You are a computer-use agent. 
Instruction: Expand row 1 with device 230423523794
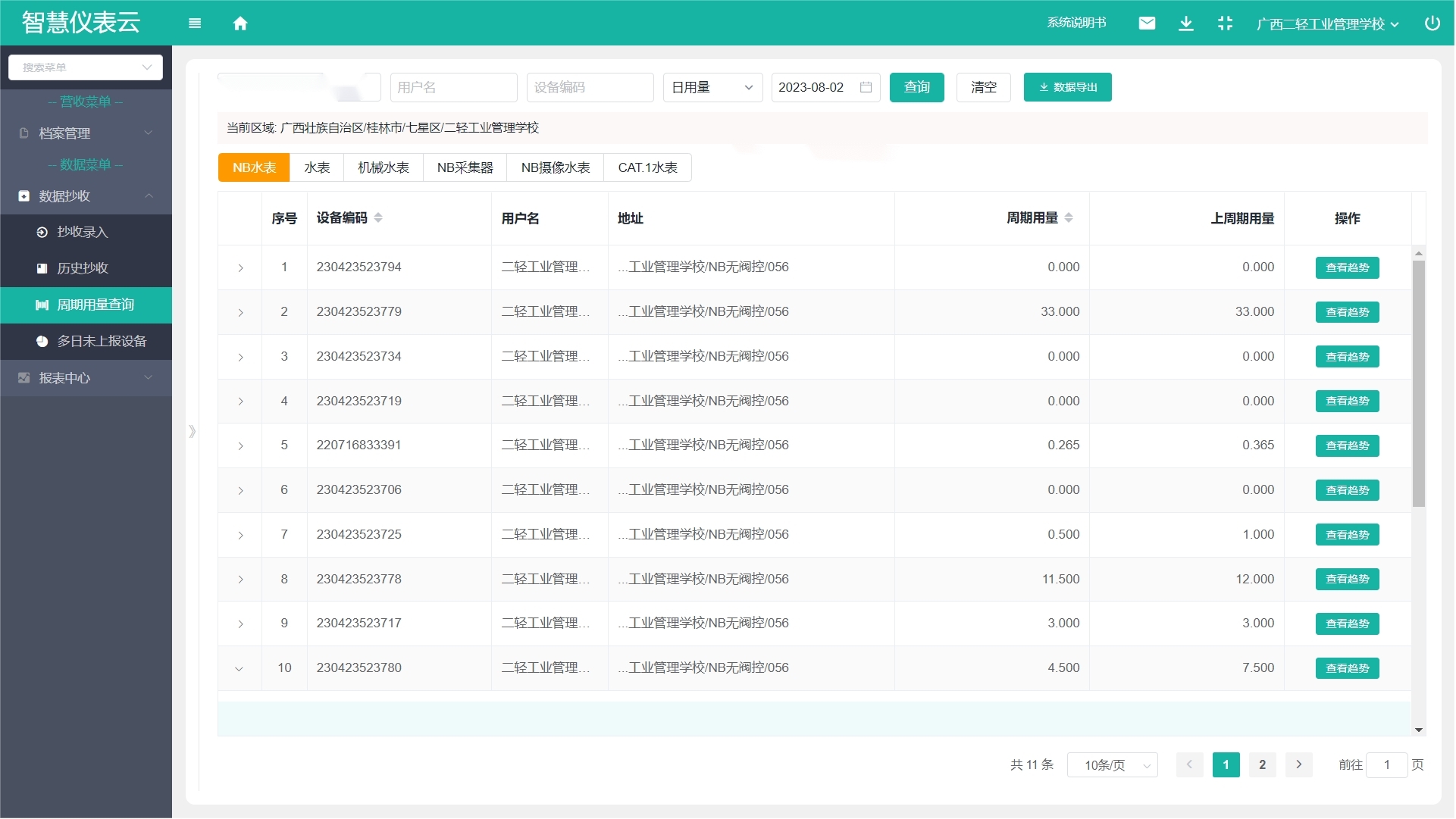tap(240, 268)
